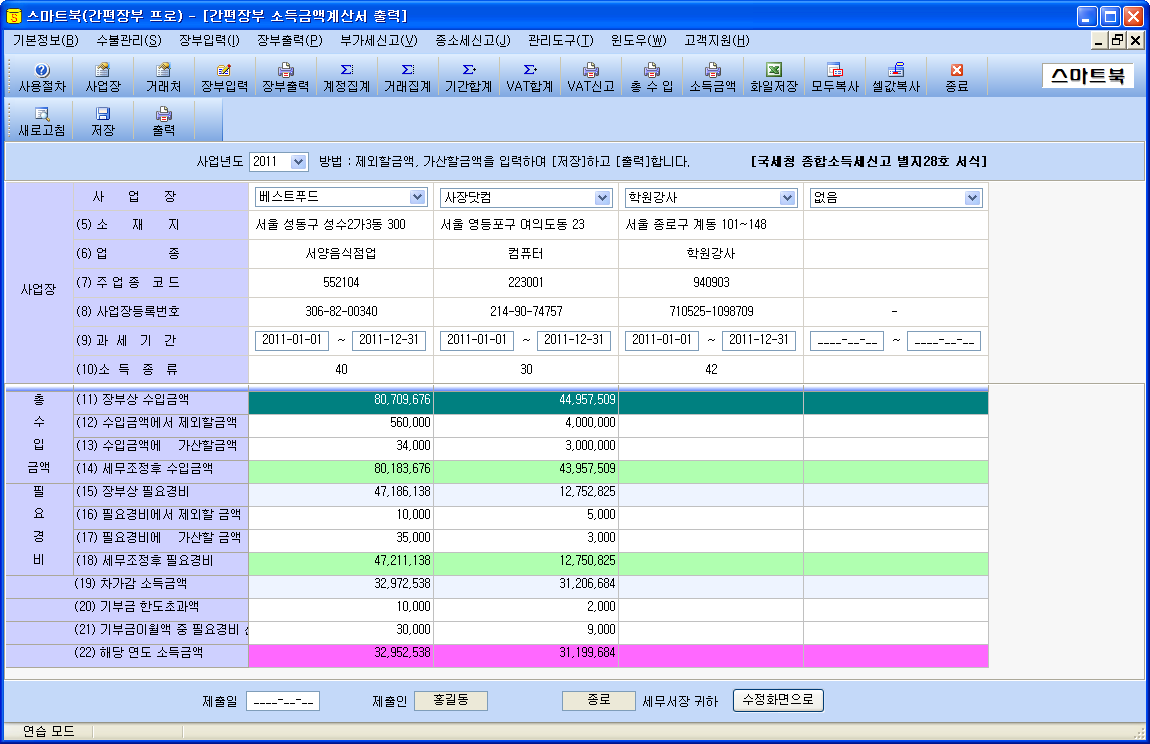Click the 기간합계 toolbar icon

click(x=468, y=77)
